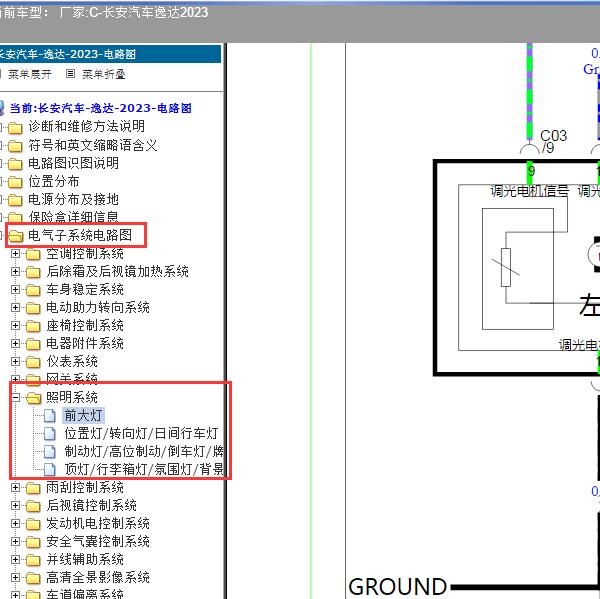Image resolution: width=600 pixels, height=599 pixels.
Task: Expand the 高清全景影像系统 node
Action: pyautogui.click(x=15, y=577)
